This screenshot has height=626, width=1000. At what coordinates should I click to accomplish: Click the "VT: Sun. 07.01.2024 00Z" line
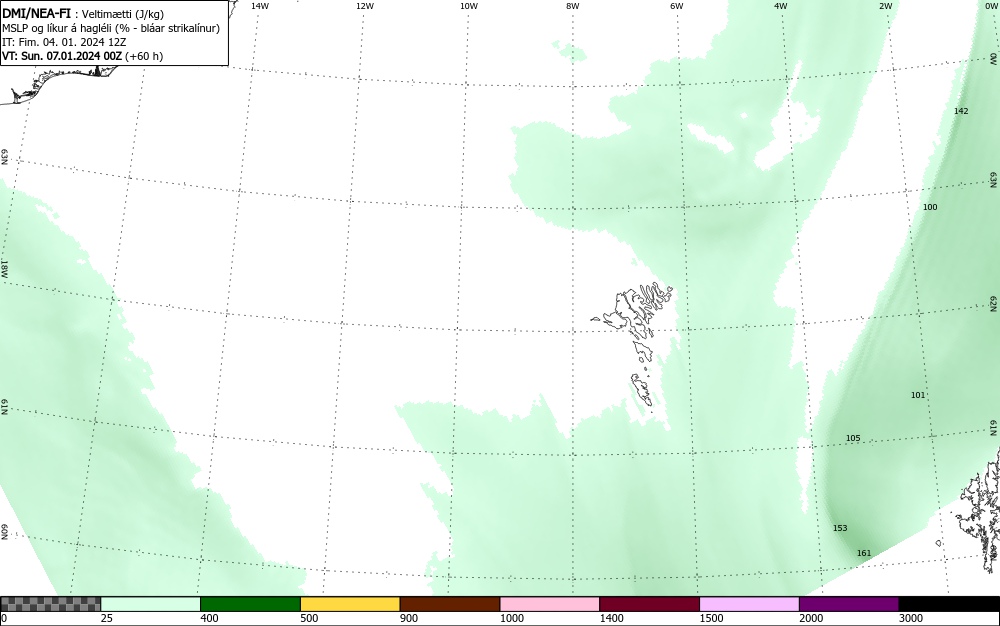(x=62, y=56)
